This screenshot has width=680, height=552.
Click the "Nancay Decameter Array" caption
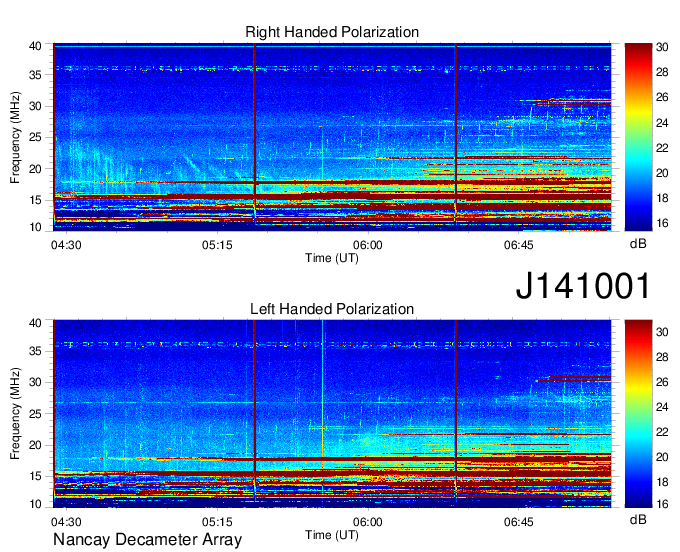(x=147, y=540)
